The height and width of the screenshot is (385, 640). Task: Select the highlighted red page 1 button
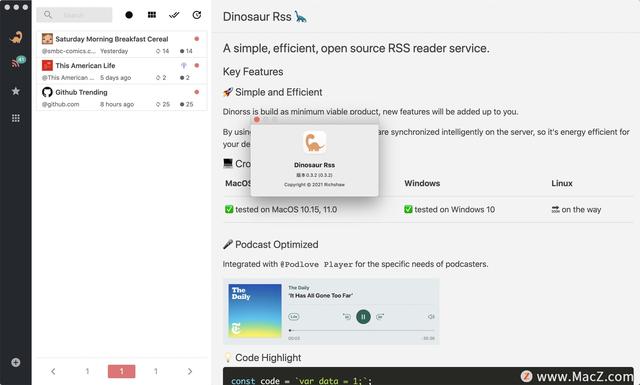click(121, 371)
